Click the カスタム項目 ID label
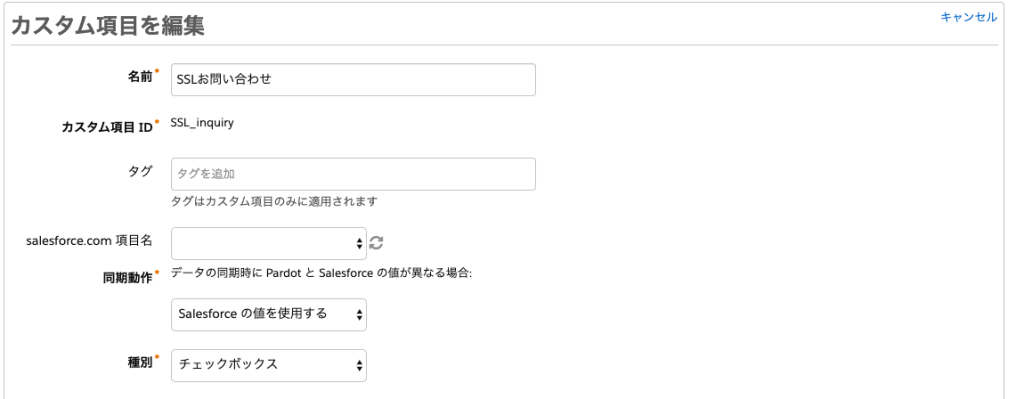Image resolution: width=1024 pixels, height=399 pixels. pos(107,127)
